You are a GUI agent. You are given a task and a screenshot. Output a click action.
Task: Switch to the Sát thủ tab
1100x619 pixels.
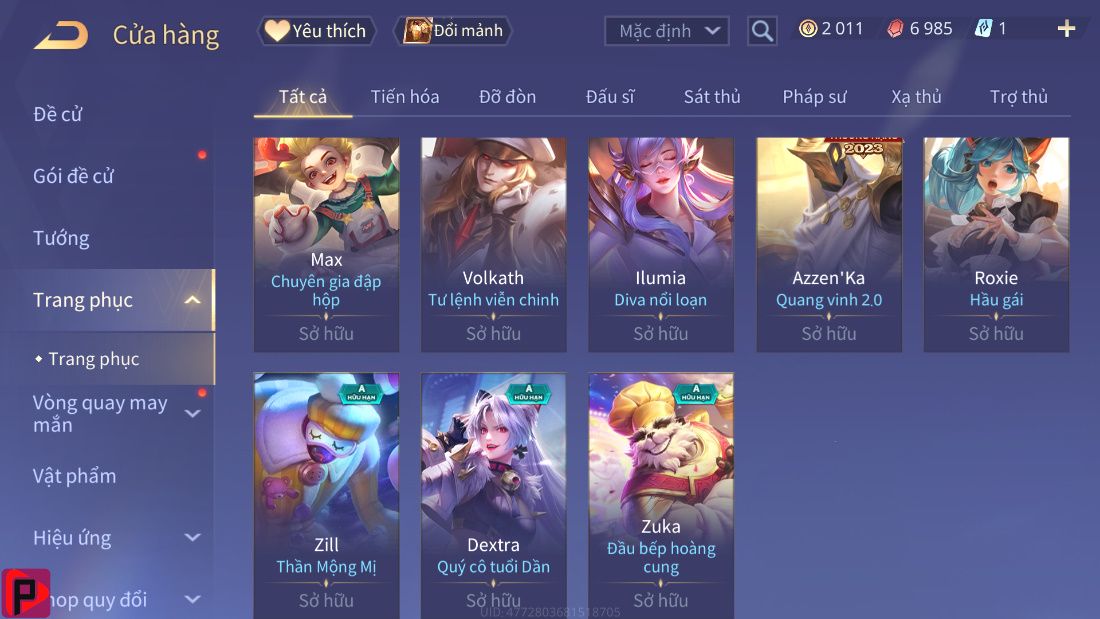[712, 97]
